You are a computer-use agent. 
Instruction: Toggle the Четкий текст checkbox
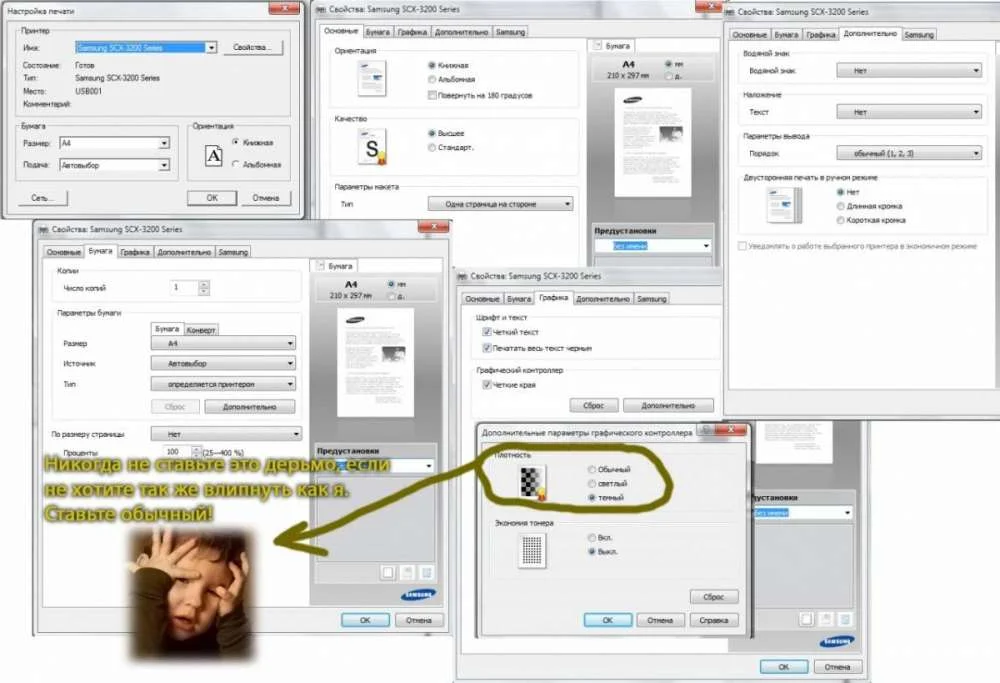487,332
